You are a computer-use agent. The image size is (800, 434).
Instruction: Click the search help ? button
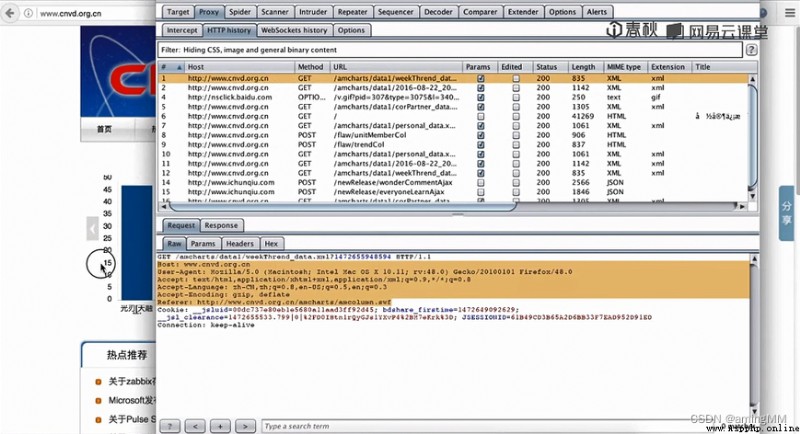tap(170, 426)
